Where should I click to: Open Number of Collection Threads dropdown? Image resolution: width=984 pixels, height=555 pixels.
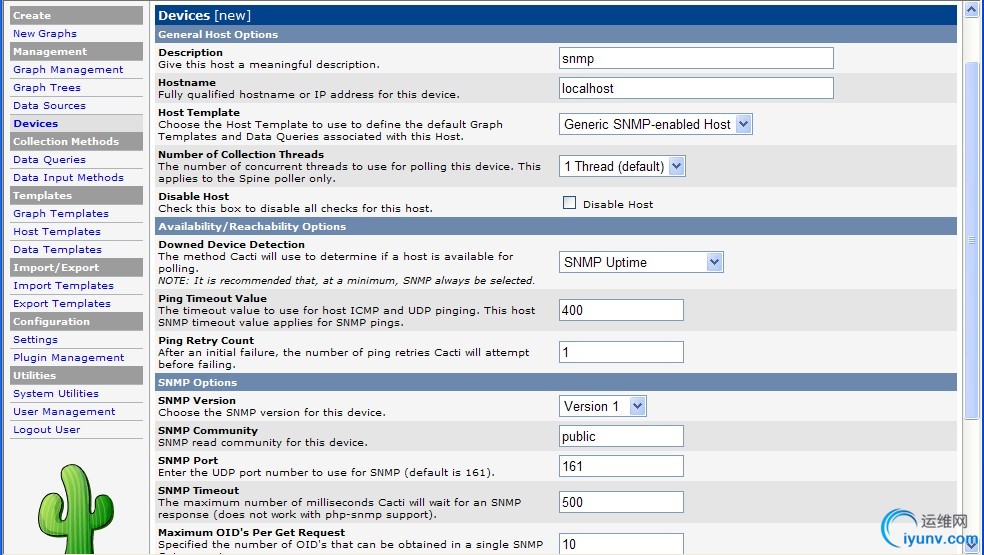point(622,166)
